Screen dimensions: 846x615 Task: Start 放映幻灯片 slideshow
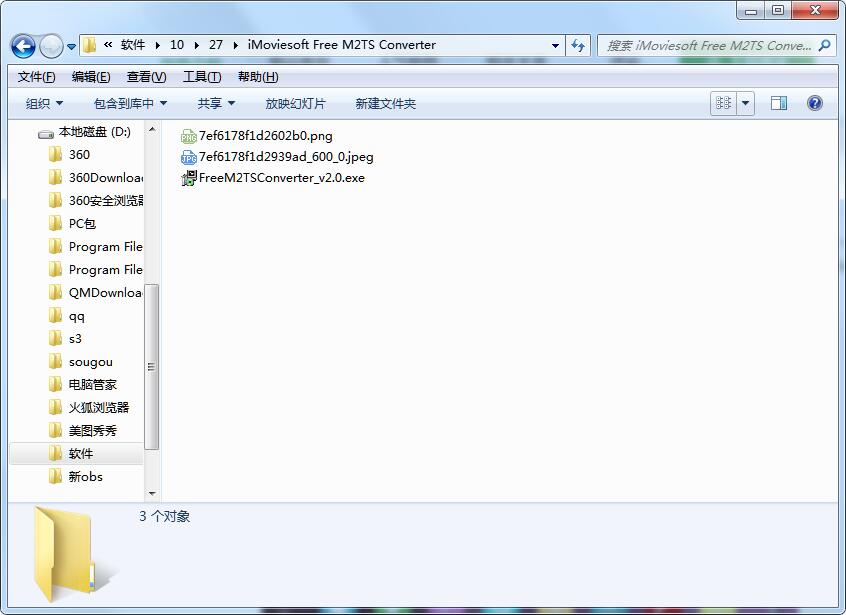[x=295, y=104]
